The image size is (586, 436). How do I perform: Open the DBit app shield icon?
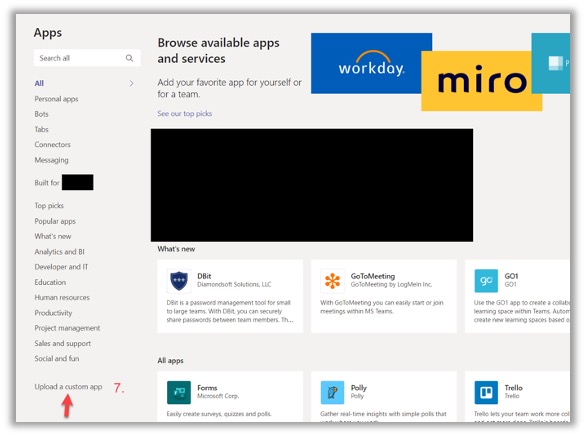click(x=179, y=281)
